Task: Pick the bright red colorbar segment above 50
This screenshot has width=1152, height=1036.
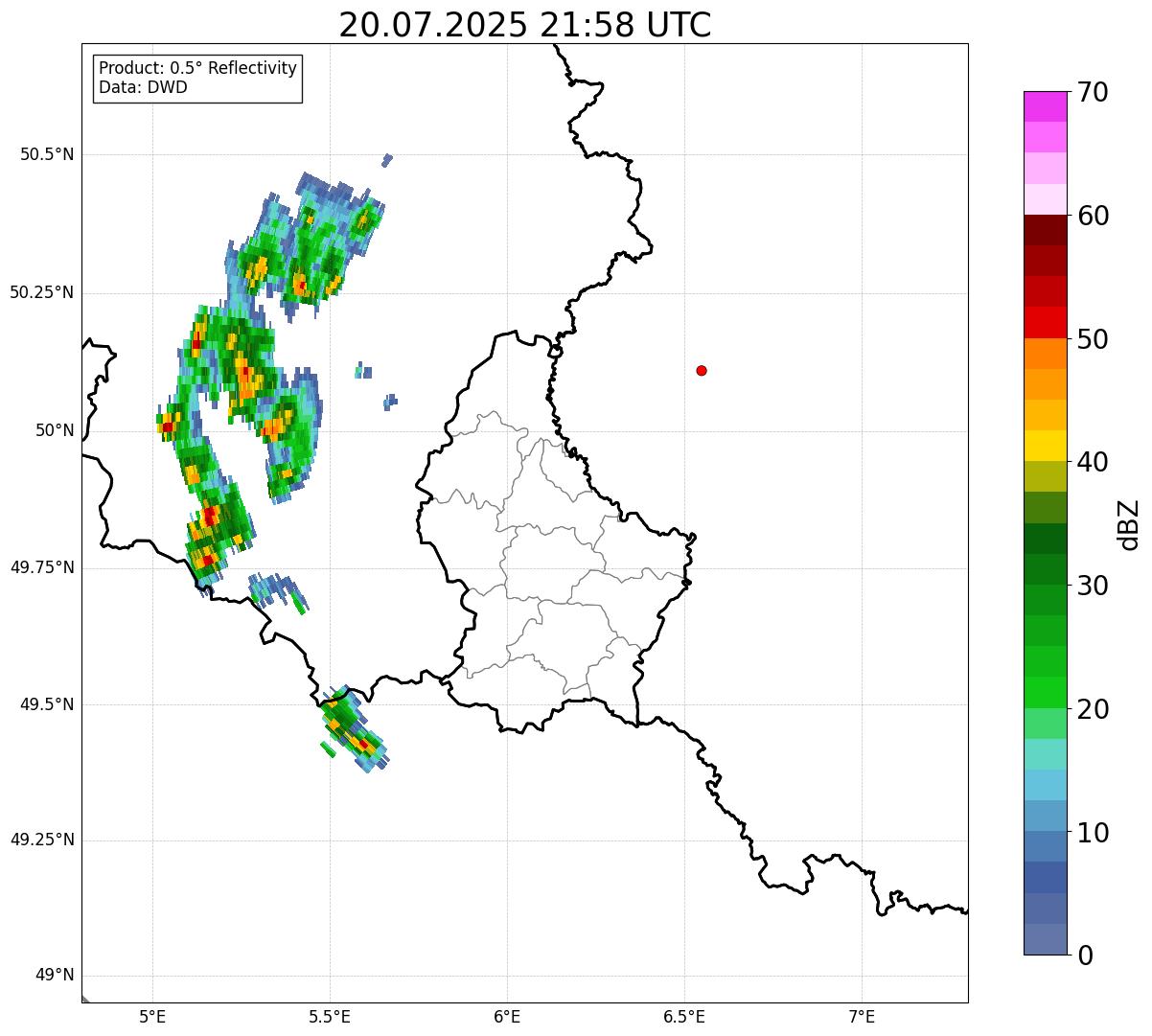Action: coord(1046,322)
